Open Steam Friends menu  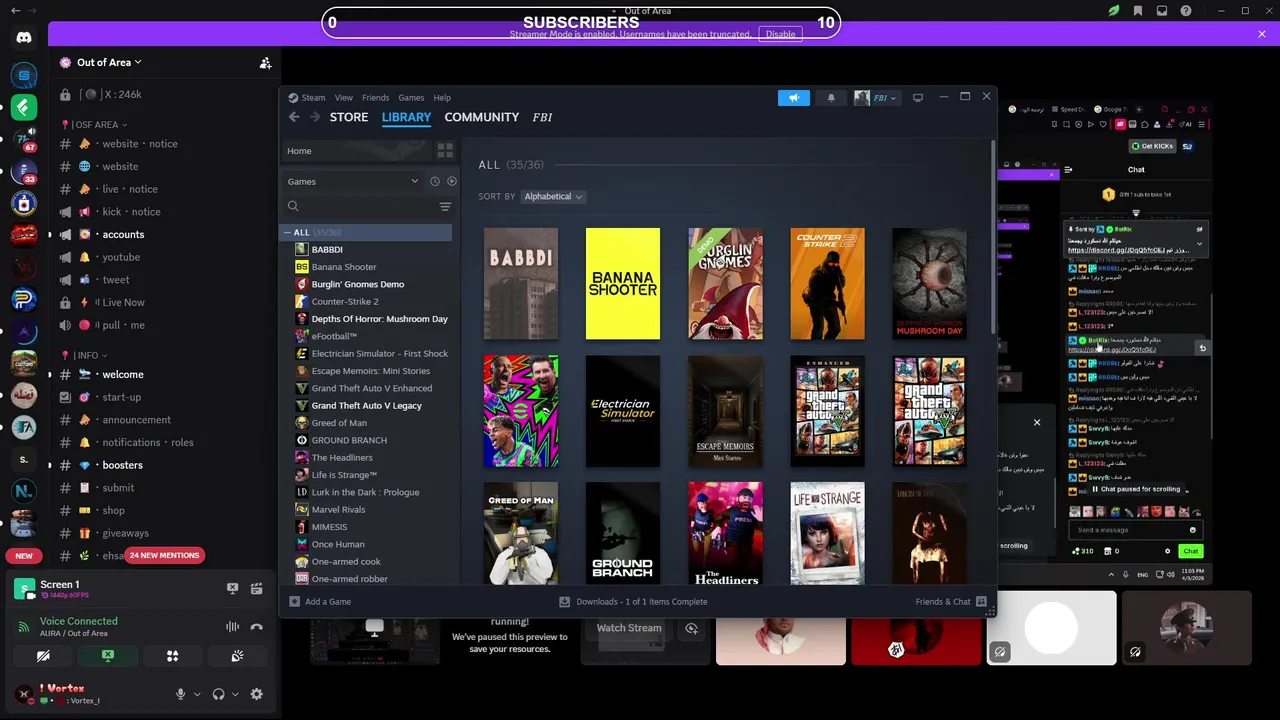tap(375, 97)
